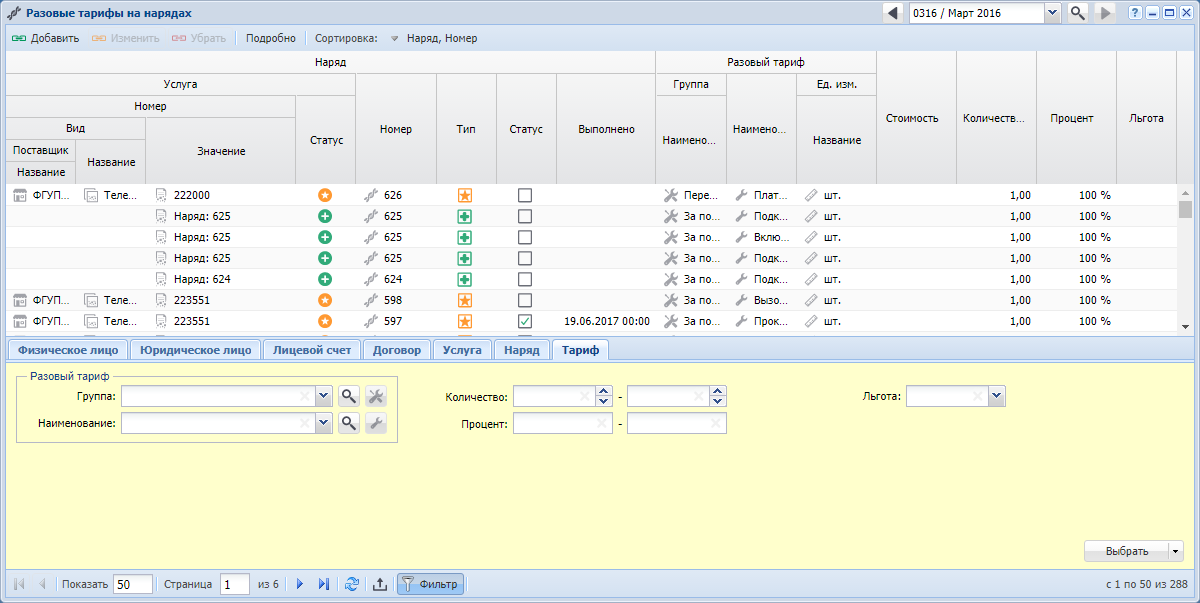Toggle the checkbox in the Подкл… row below Вклю…
The height and width of the screenshot is (603, 1200).
[525, 258]
